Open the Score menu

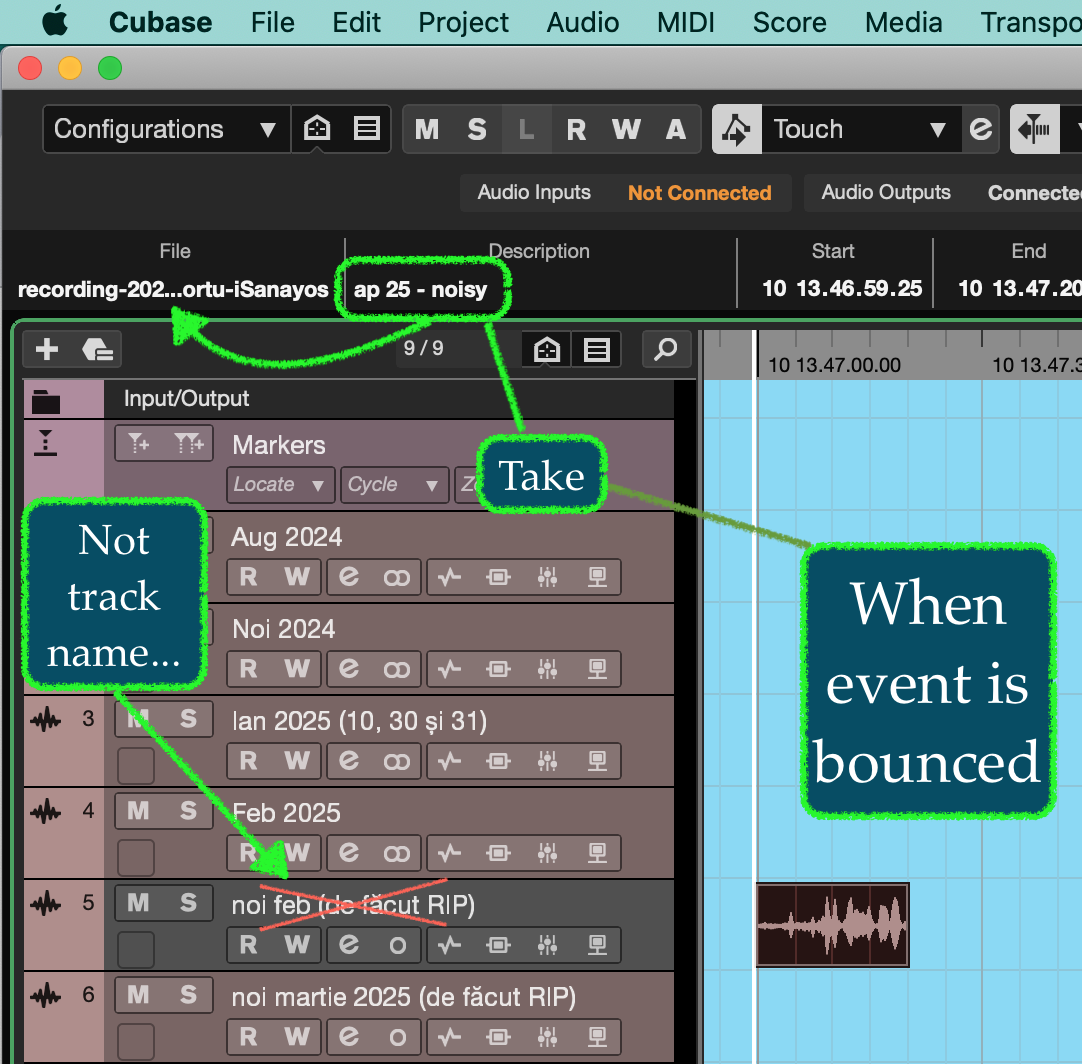tap(789, 22)
